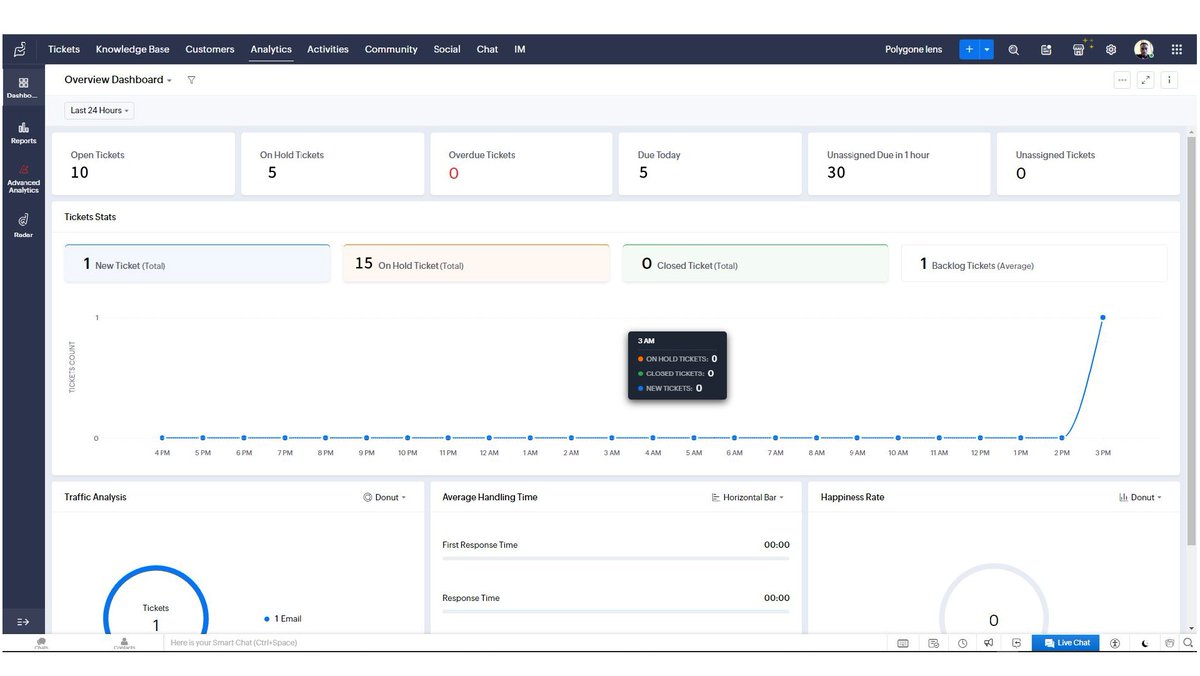Open Radar in the sidebar
The width and height of the screenshot is (1200, 676).
(x=23, y=225)
